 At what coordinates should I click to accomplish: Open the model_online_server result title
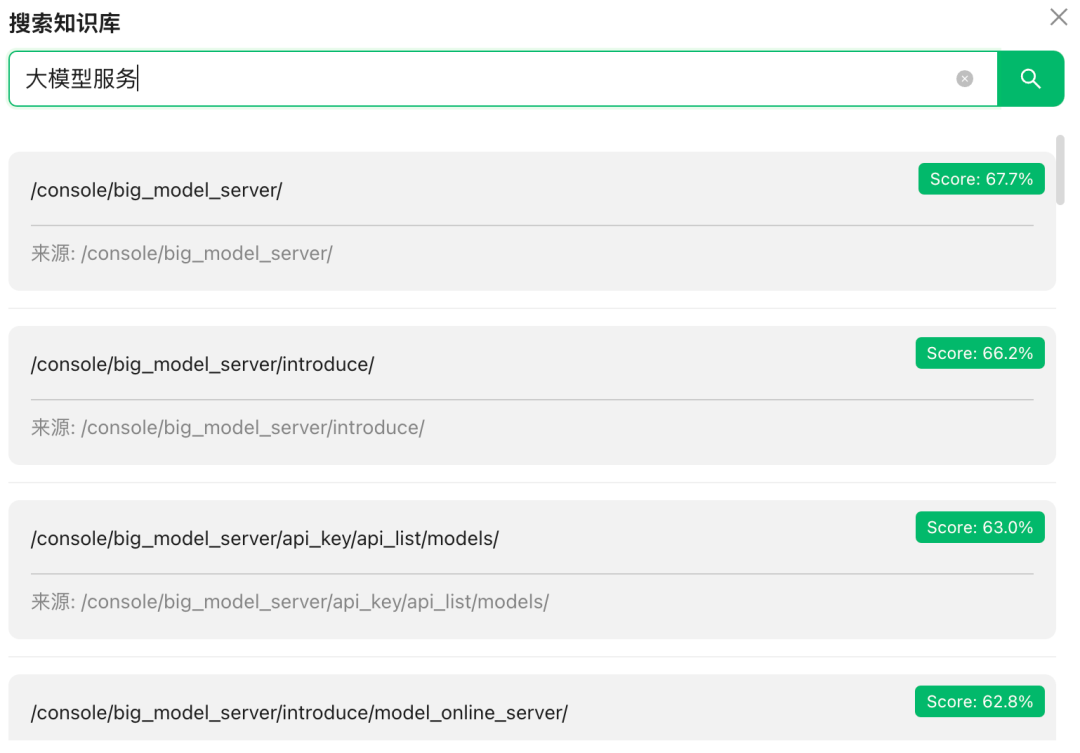[300, 713]
